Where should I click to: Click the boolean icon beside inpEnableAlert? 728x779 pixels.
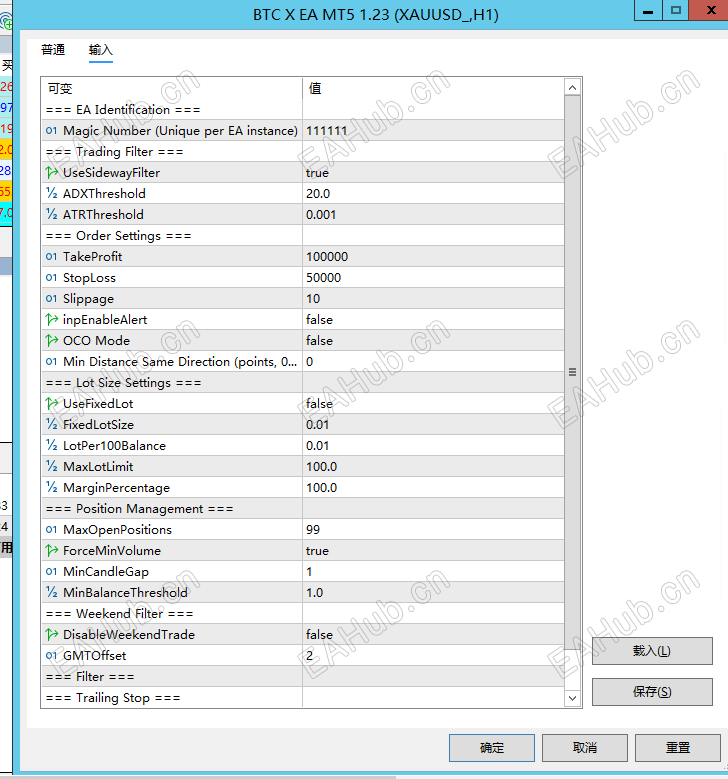coord(51,320)
